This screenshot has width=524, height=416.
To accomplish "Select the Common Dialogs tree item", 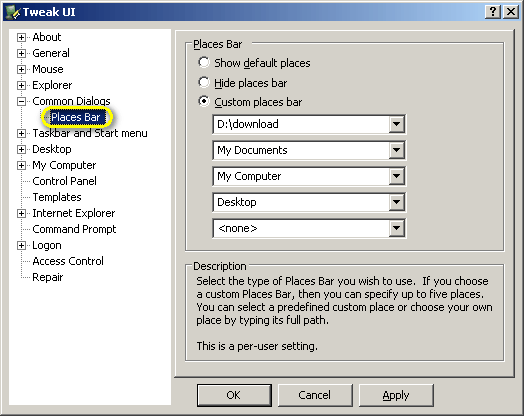I will [x=71, y=101].
